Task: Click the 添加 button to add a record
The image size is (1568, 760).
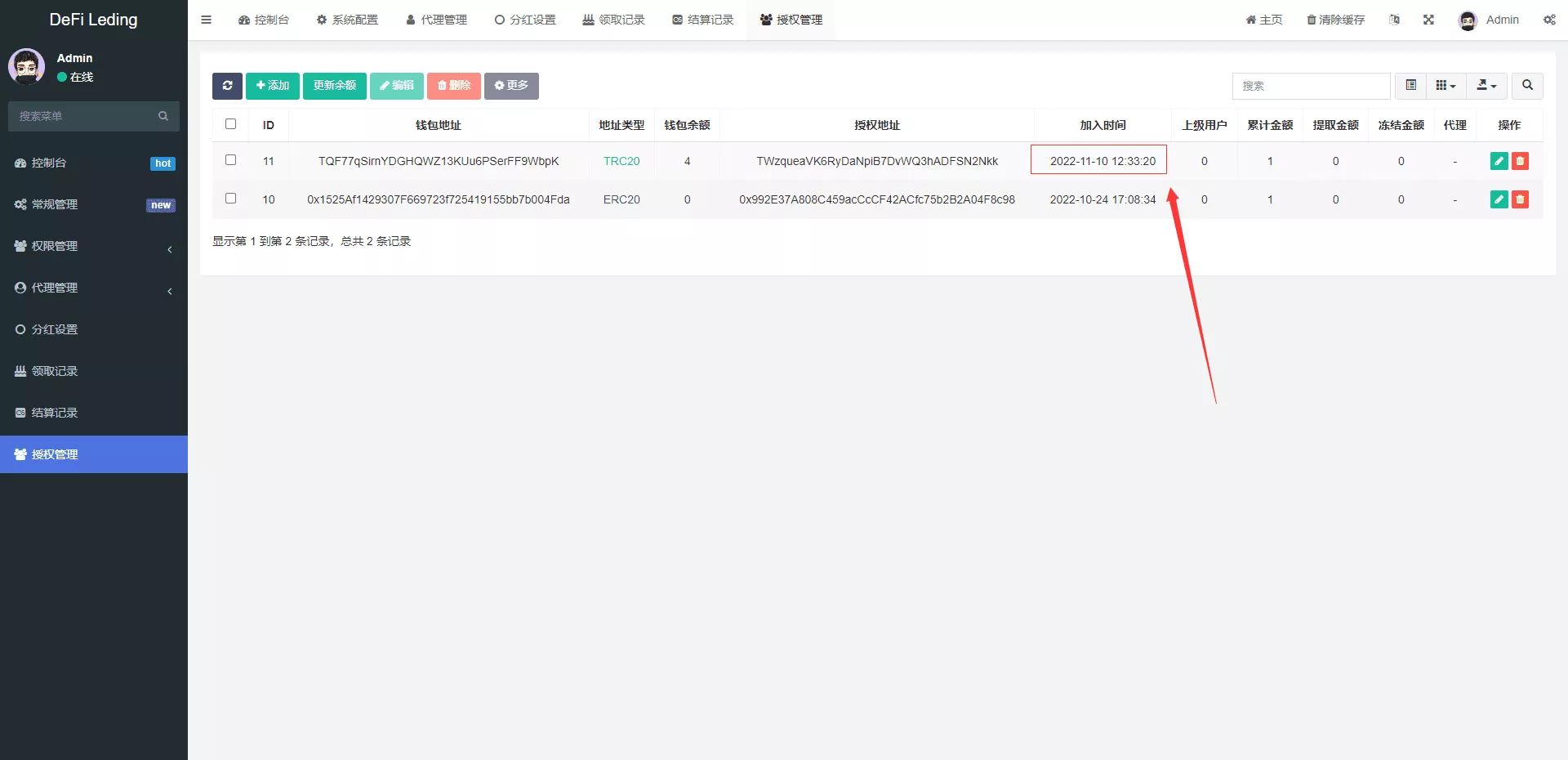Action: click(x=272, y=86)
